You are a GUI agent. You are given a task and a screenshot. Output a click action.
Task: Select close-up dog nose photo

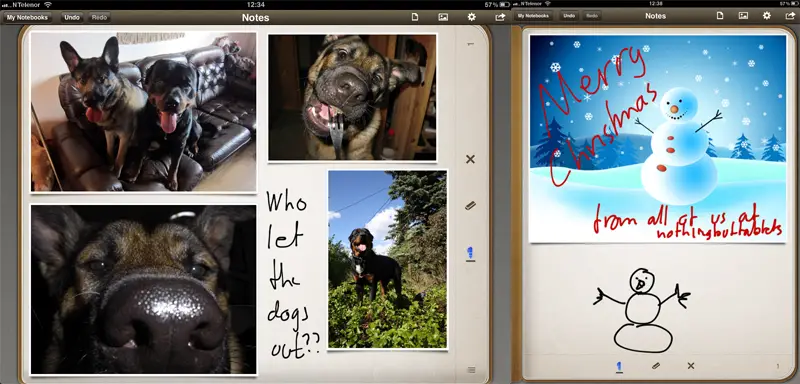[x=143, y=290]
